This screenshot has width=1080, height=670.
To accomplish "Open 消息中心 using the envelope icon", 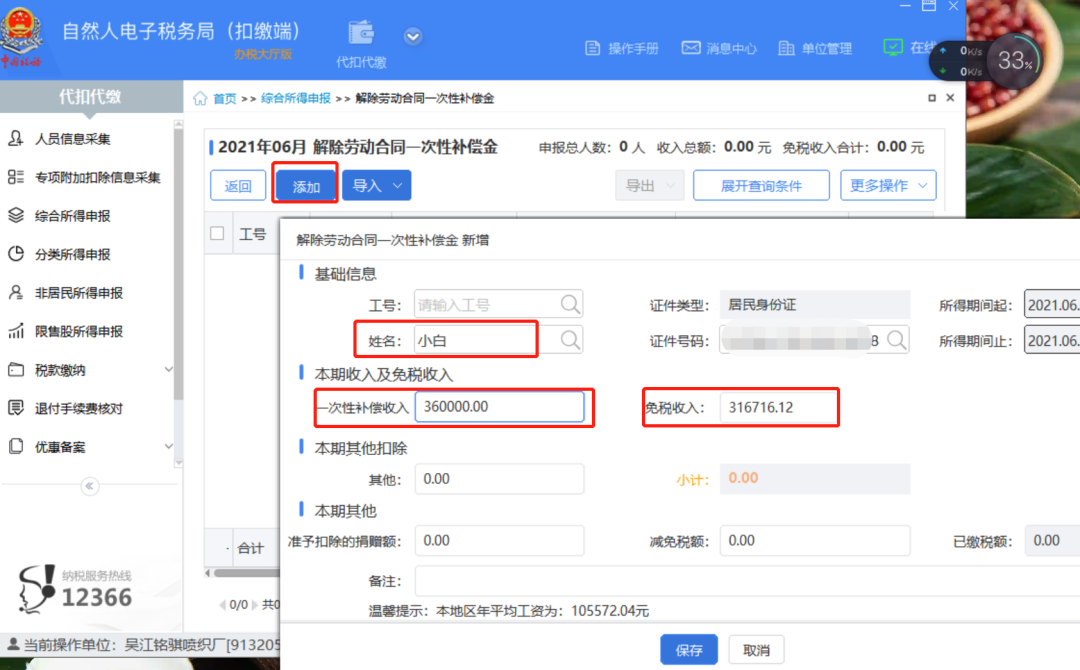I will point(691,47).
